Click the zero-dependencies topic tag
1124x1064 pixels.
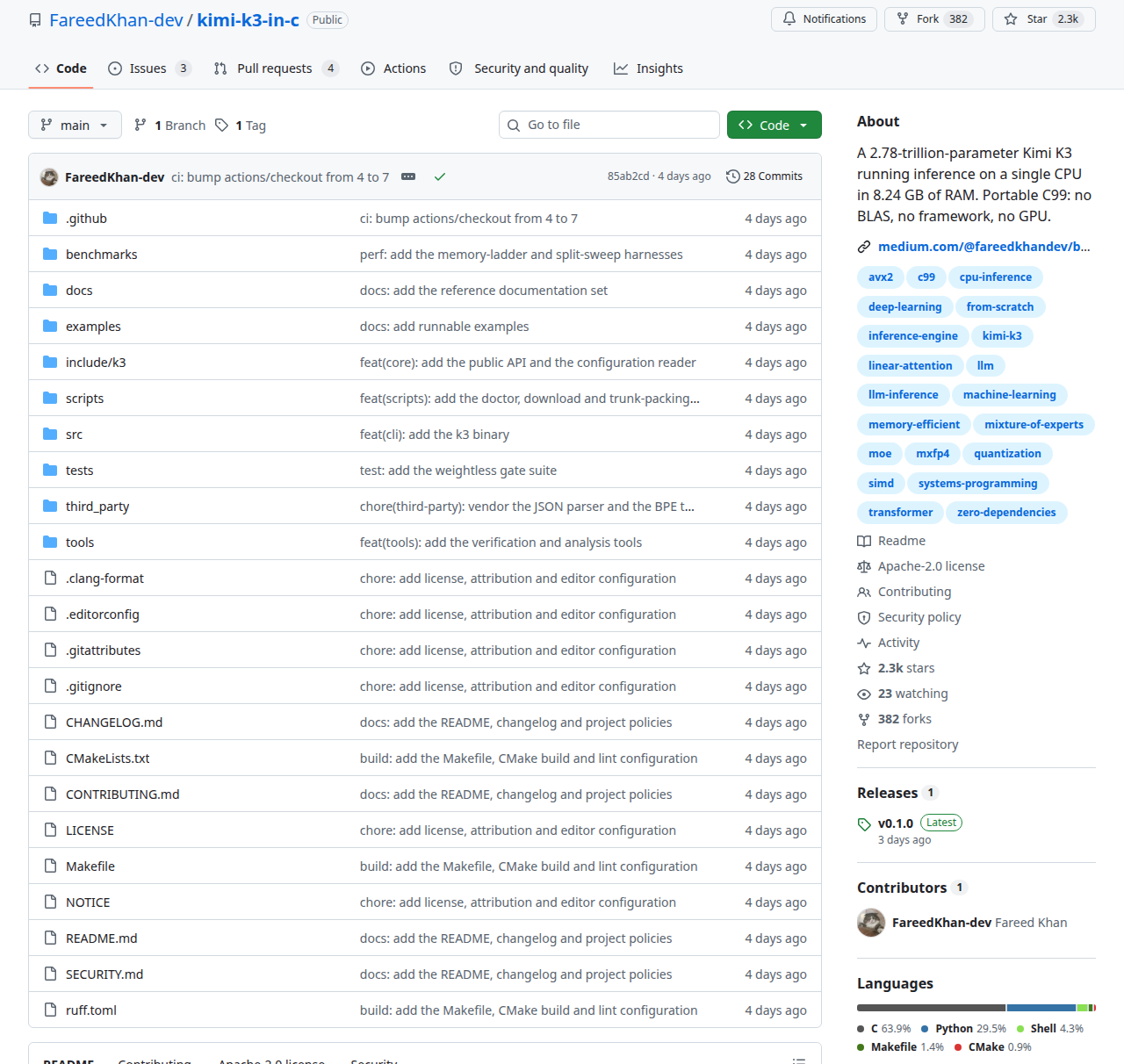(x=1006, y=512)
